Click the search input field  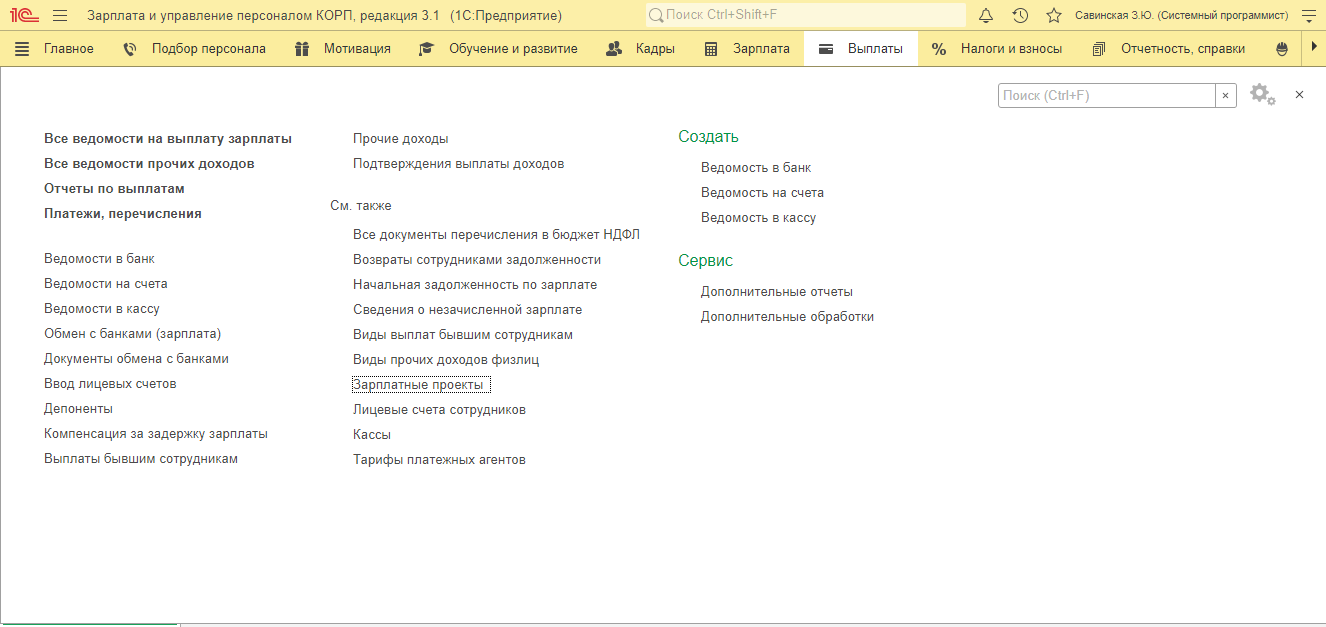1100,94
